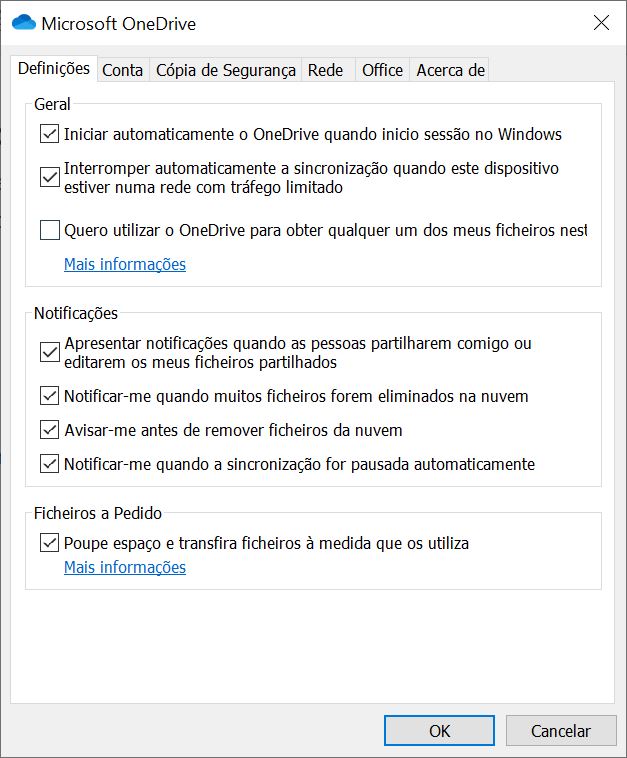Image resolution: width=627 pixels, height=758 pixels.
Task: Disable starting OneDrive automatically at Windows sign-in
Action: [50, 133]
